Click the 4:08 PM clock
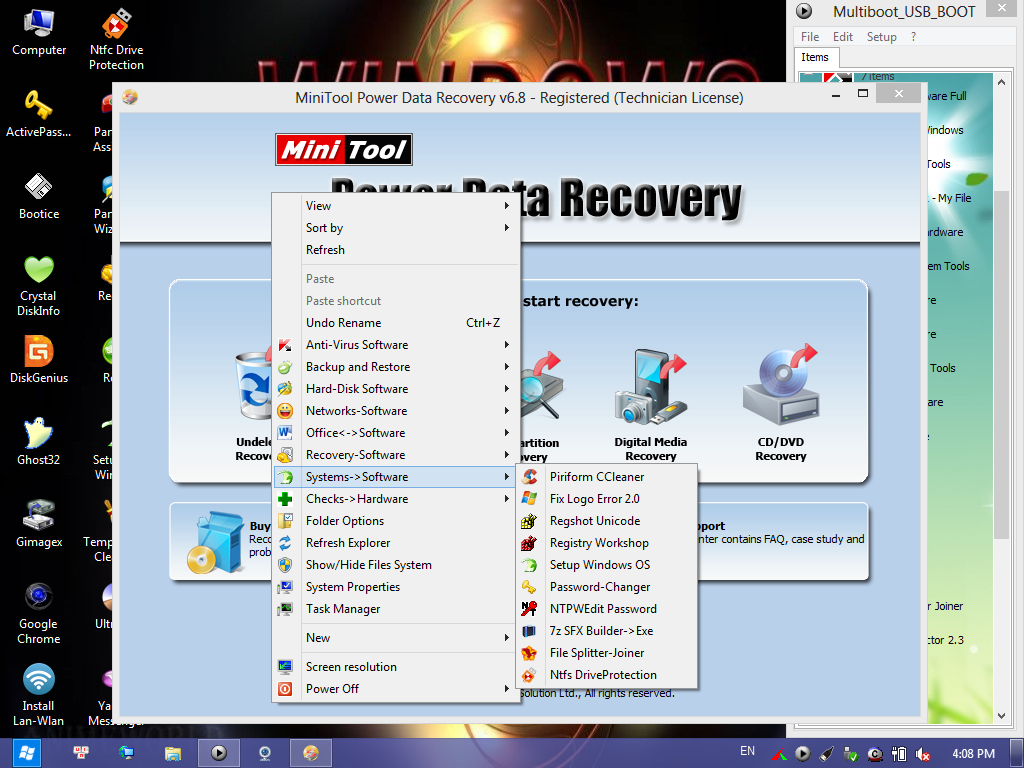Screen dimensions: 1024x768 tap(973, 754)
